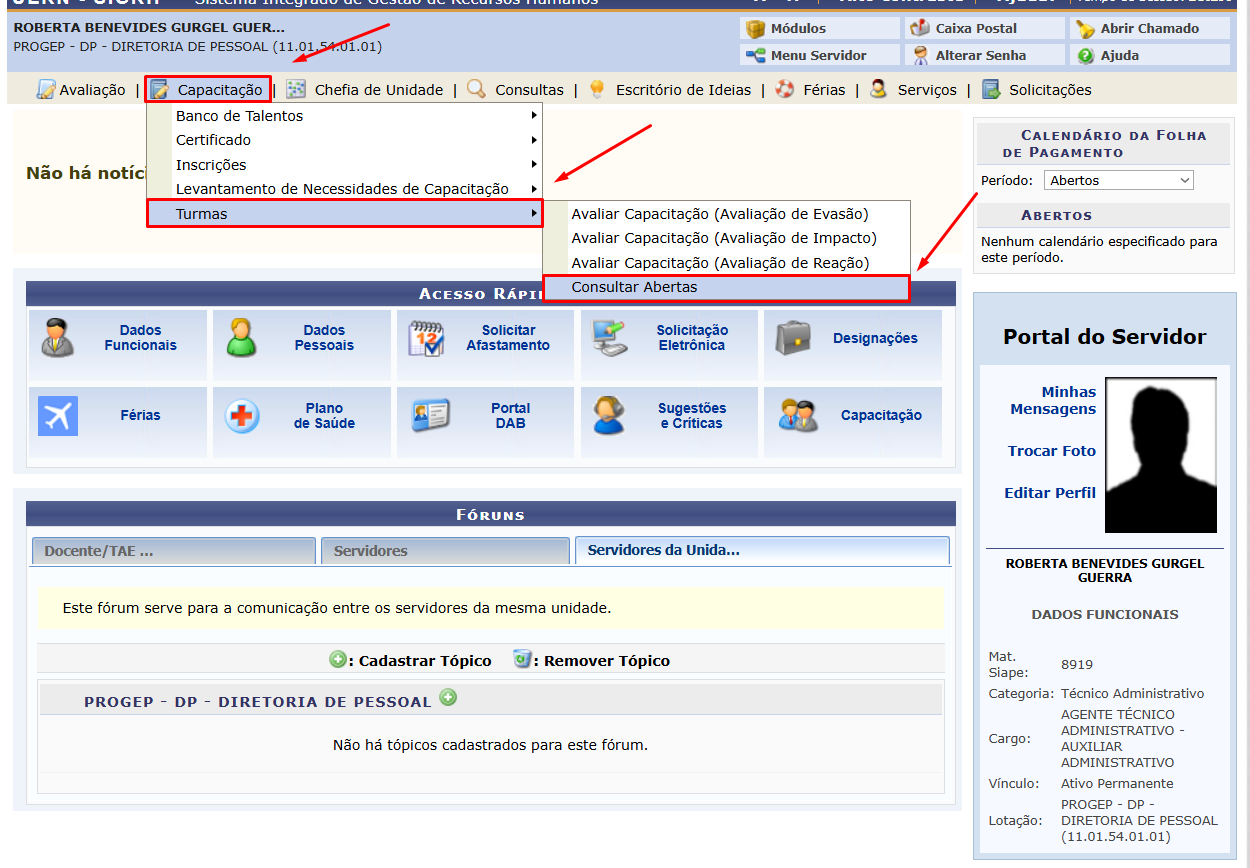Click the Capacitação notepad icon

click(160, 90)
